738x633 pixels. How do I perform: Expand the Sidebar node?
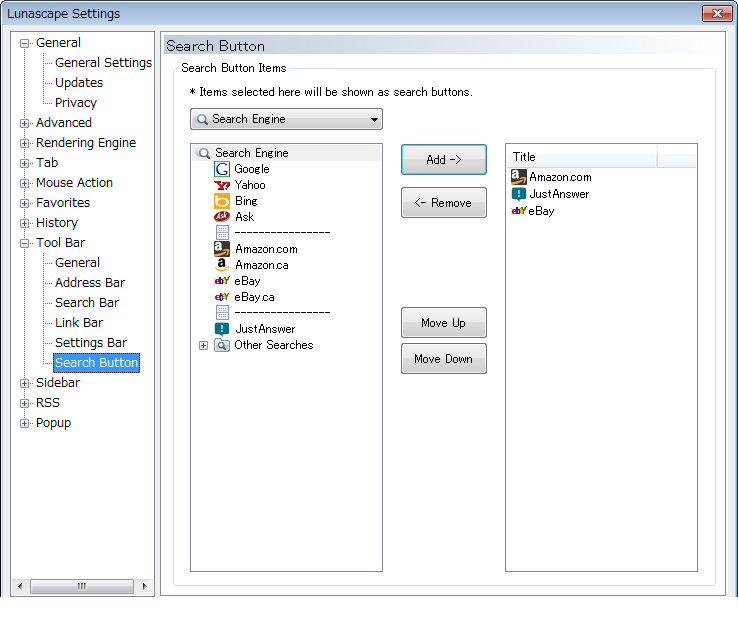(x=24, y=383)
